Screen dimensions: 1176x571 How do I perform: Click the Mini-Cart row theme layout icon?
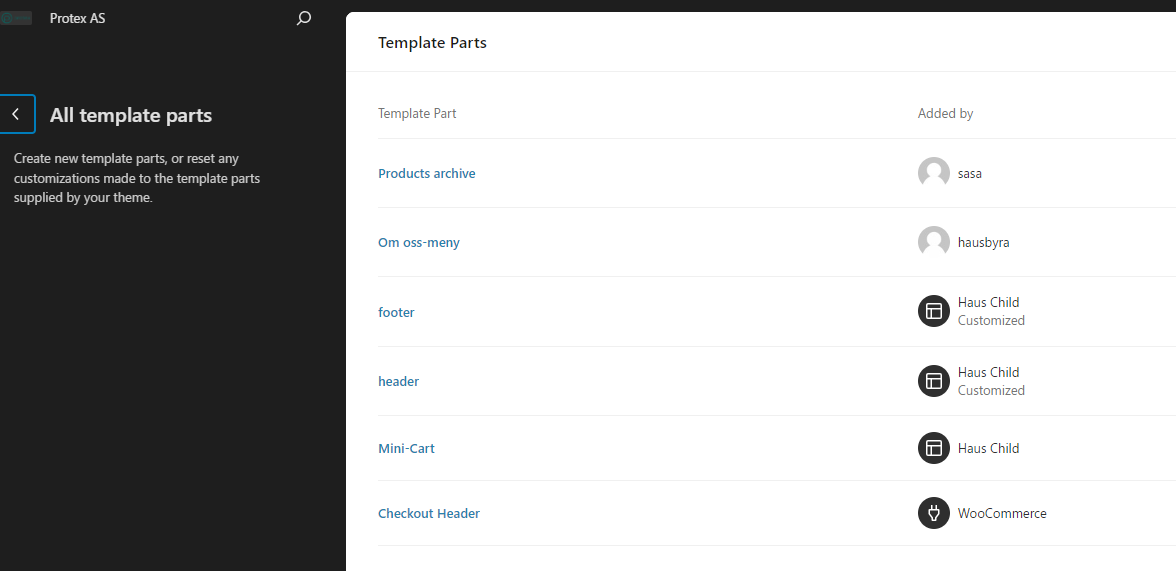pos(933,448)
